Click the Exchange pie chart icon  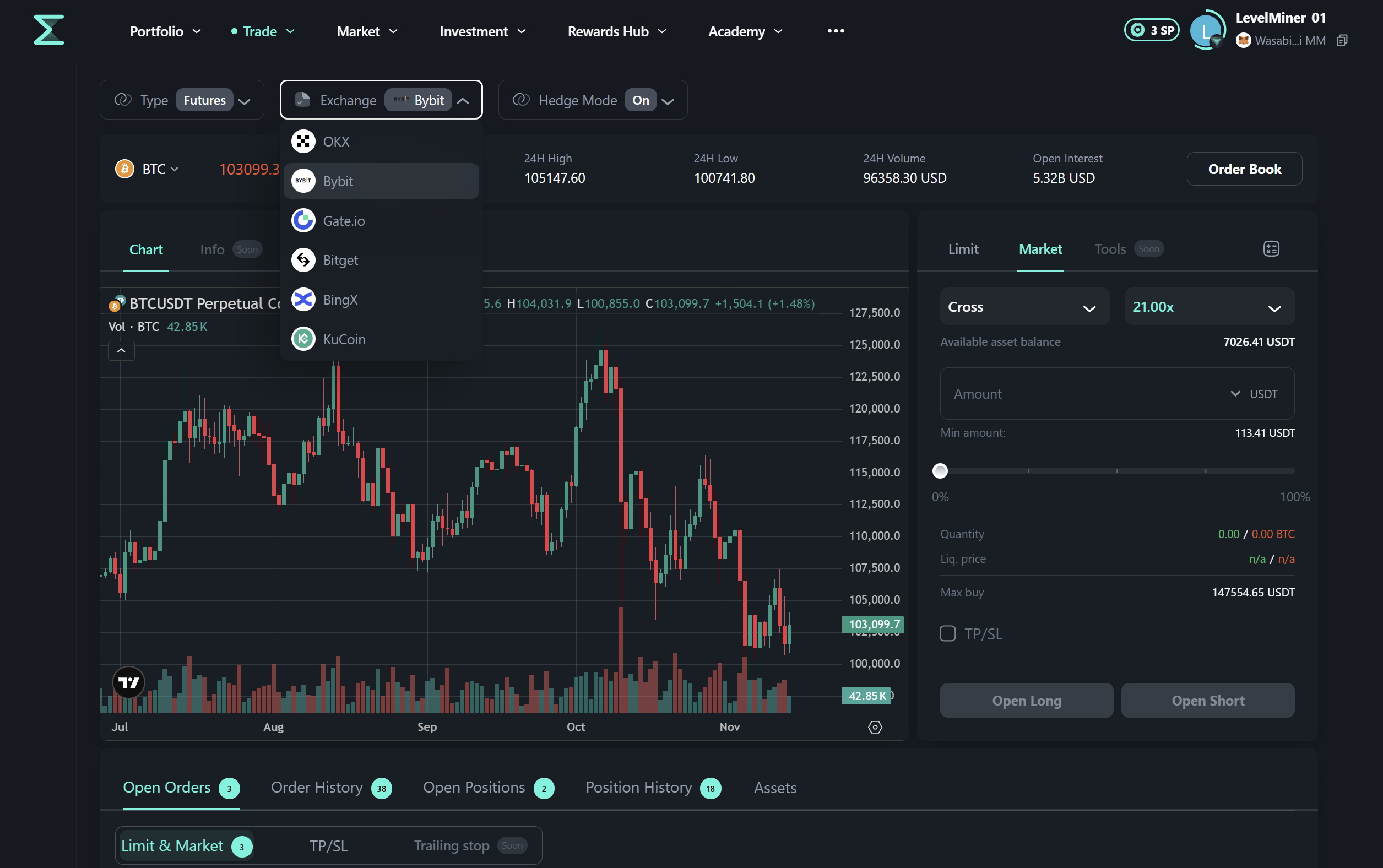[x=302, y=100]
